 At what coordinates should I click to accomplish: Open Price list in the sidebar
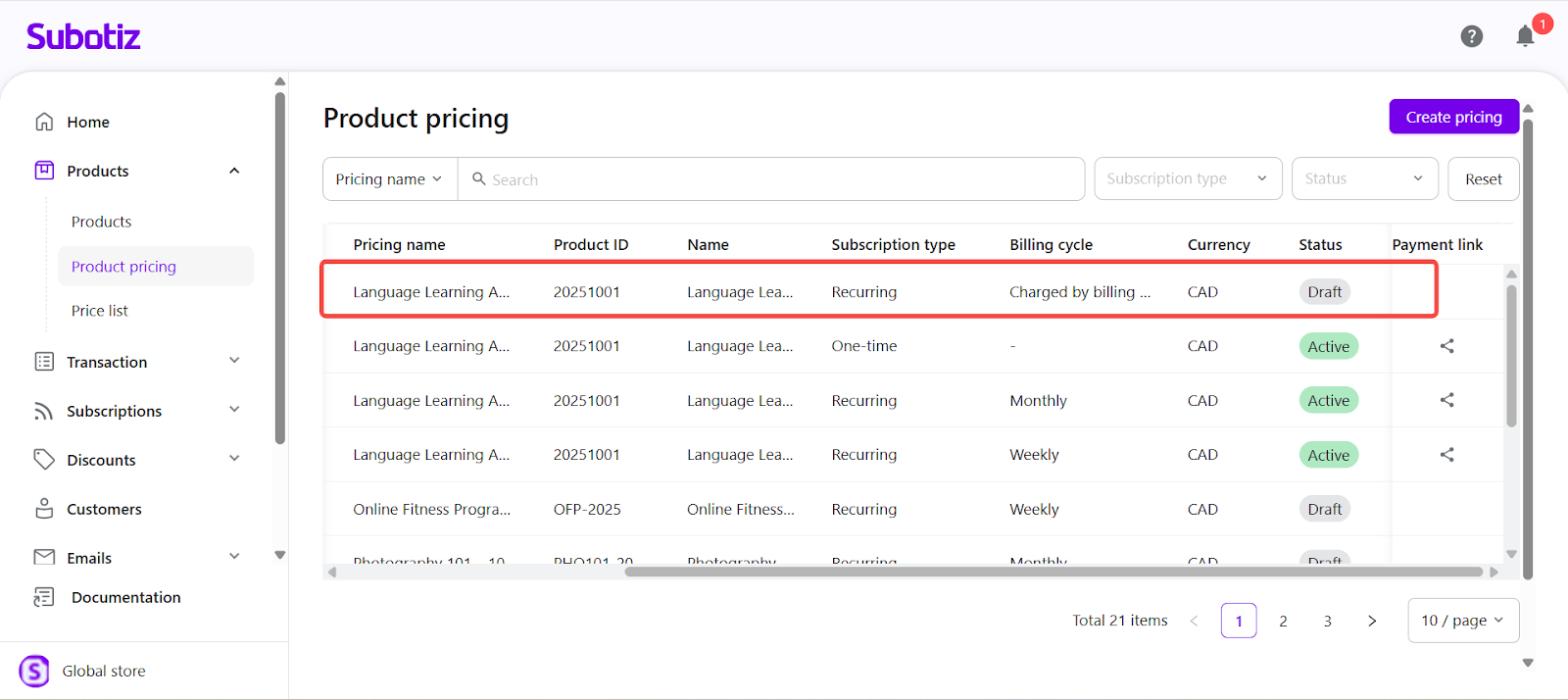coord(100,311)
